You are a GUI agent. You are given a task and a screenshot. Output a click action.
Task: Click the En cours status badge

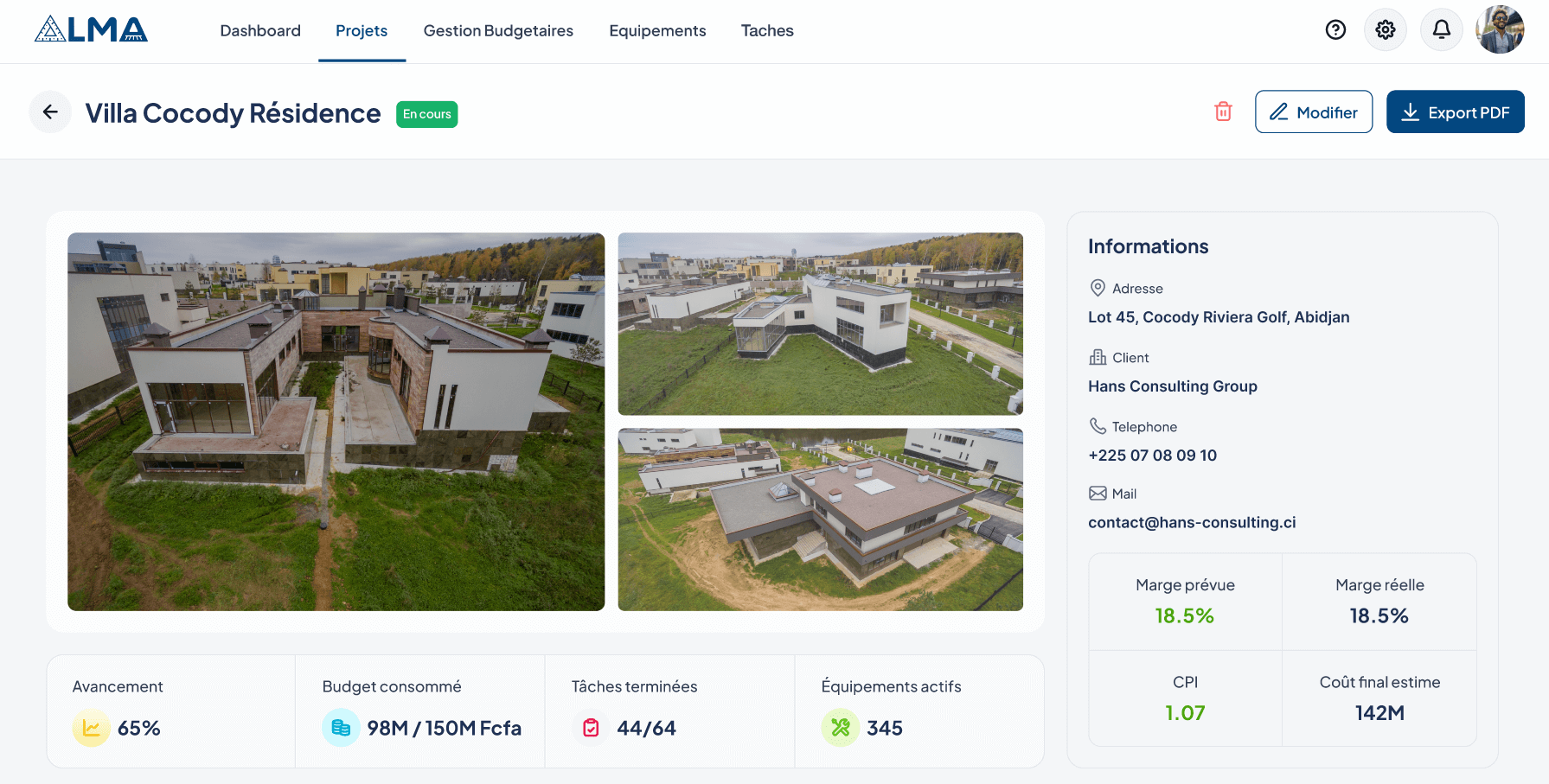(x=426, y=114)
